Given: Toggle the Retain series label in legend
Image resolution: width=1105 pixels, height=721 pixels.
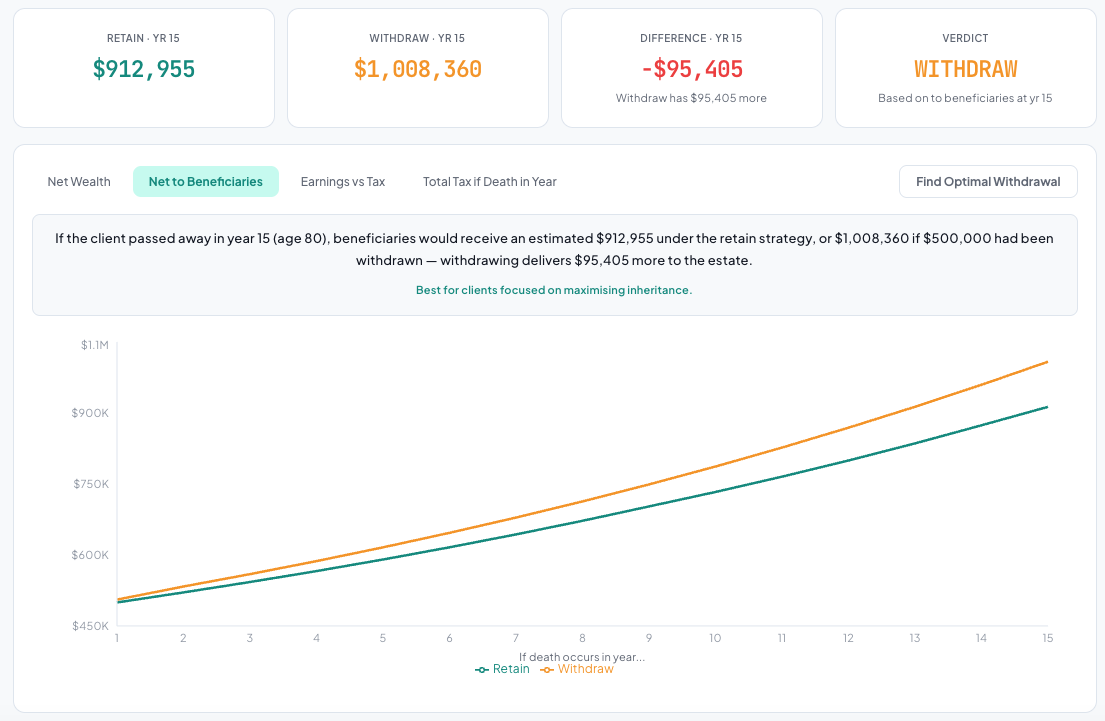Looking at the screenshot, I should click(511, 669).
